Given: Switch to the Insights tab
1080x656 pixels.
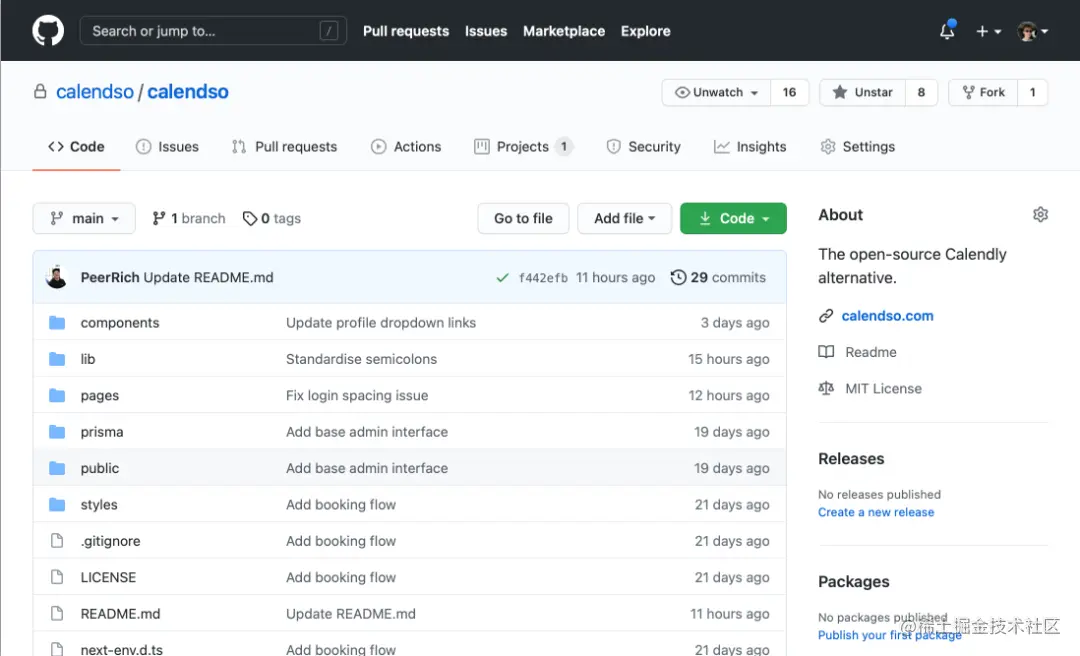Looking at the screenshot, I should [750, 147].
